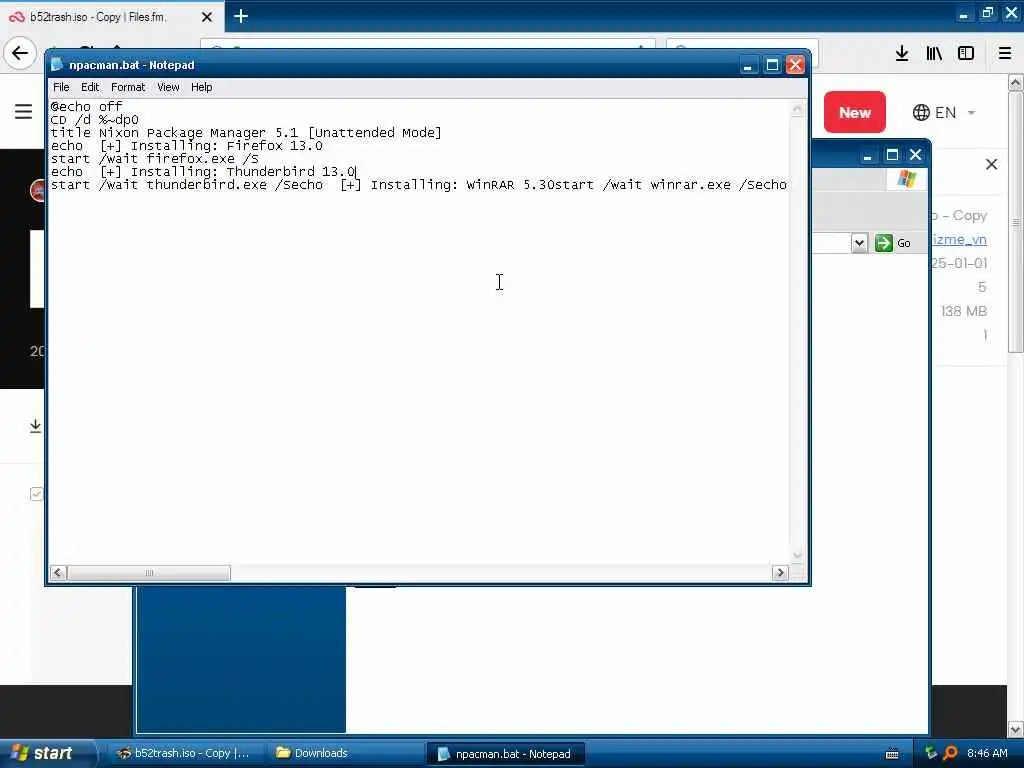Close the Files.fm side panel with X
The width and height of the screenshot is (1024, 768).
pyautogui.click(x=991, y=165)
